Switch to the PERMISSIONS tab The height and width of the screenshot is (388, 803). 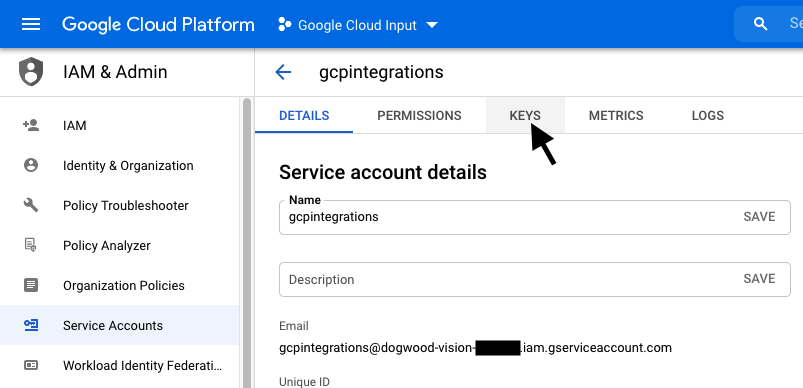tap(419, 116)
